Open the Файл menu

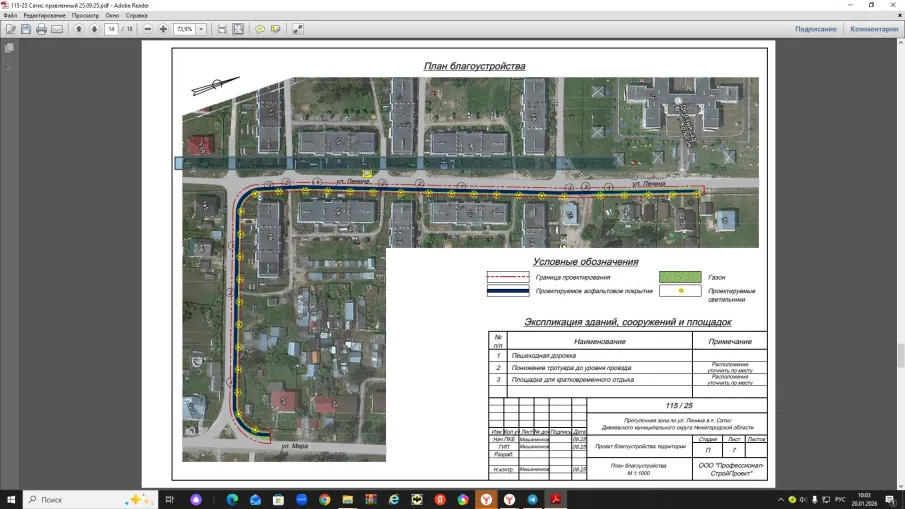10,16
